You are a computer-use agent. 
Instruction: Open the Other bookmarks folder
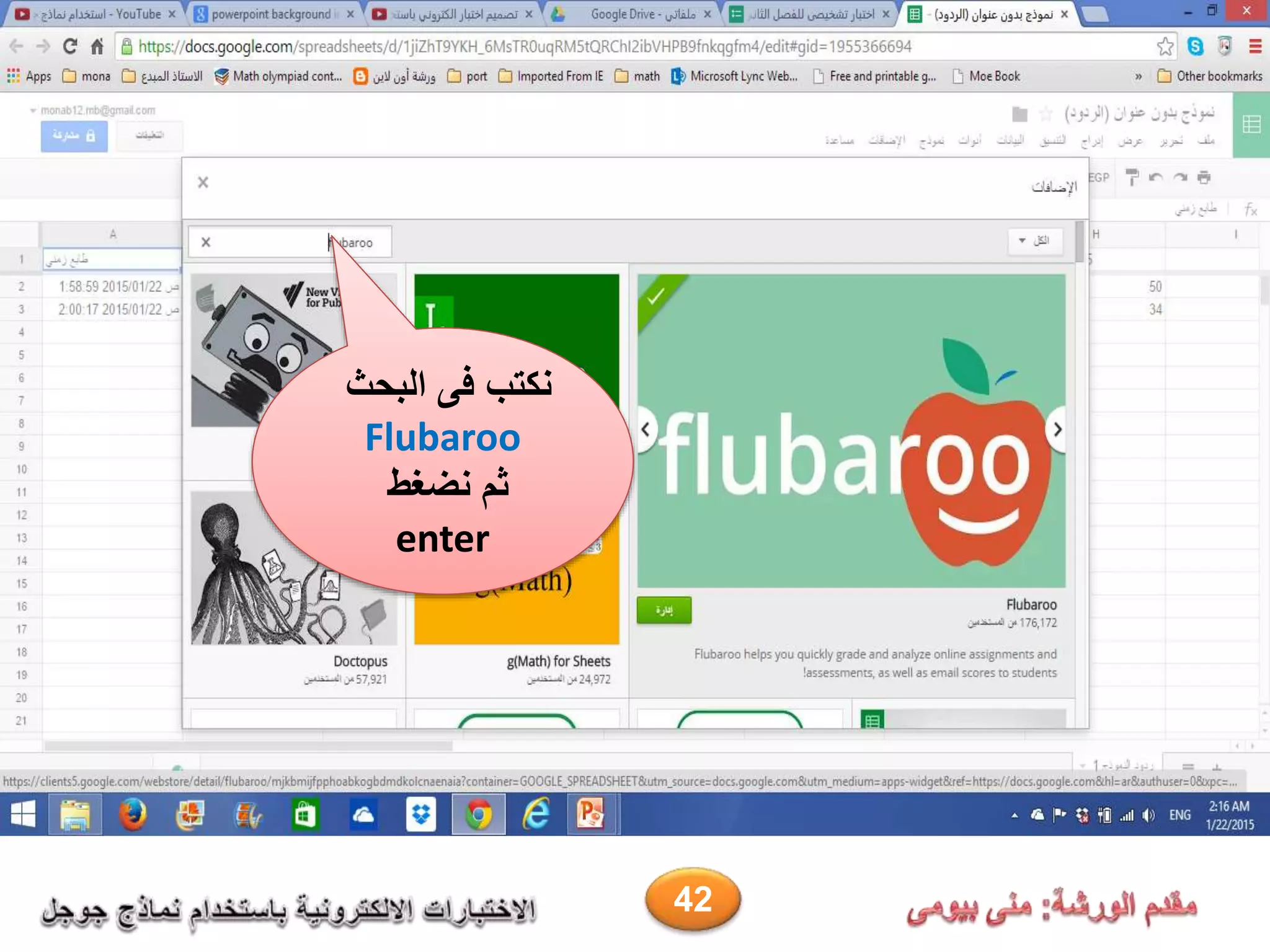pyautogui.click(x=1210, y=76)
